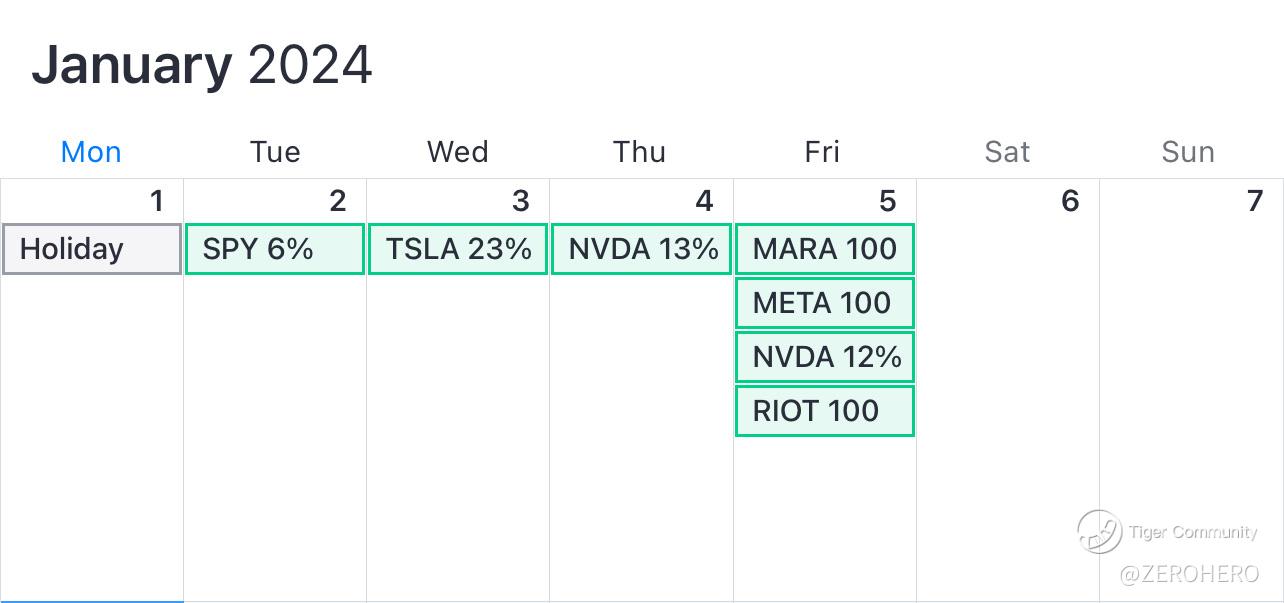
Task: Click the Sun column header
Action: click(1188, 152)
